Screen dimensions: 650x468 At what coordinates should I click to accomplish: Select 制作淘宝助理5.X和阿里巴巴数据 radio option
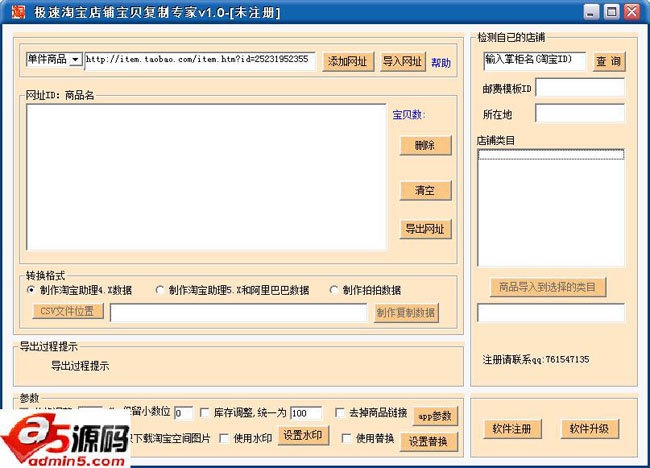(x=160, y=290)
